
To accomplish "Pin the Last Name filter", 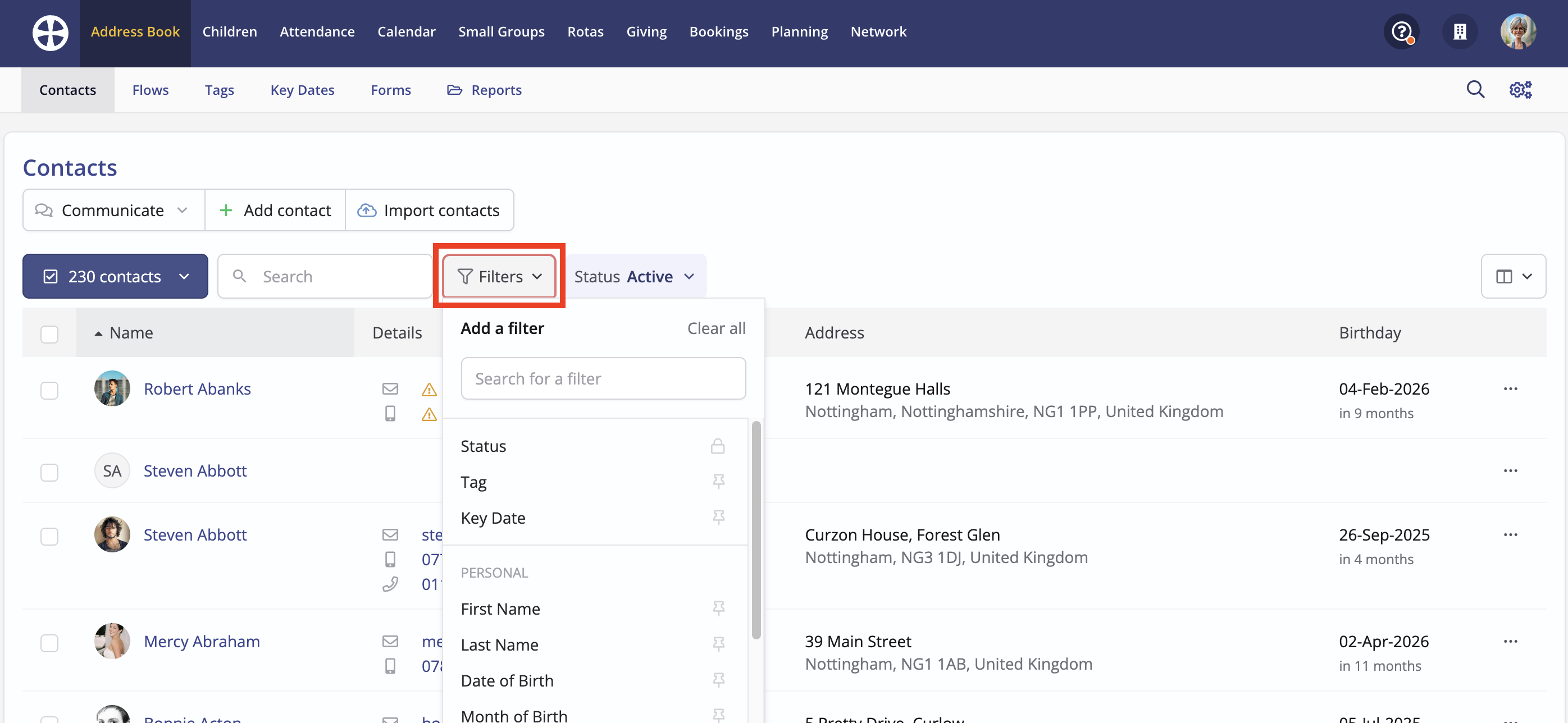I will pyautogui.click(x=718, y=644).
